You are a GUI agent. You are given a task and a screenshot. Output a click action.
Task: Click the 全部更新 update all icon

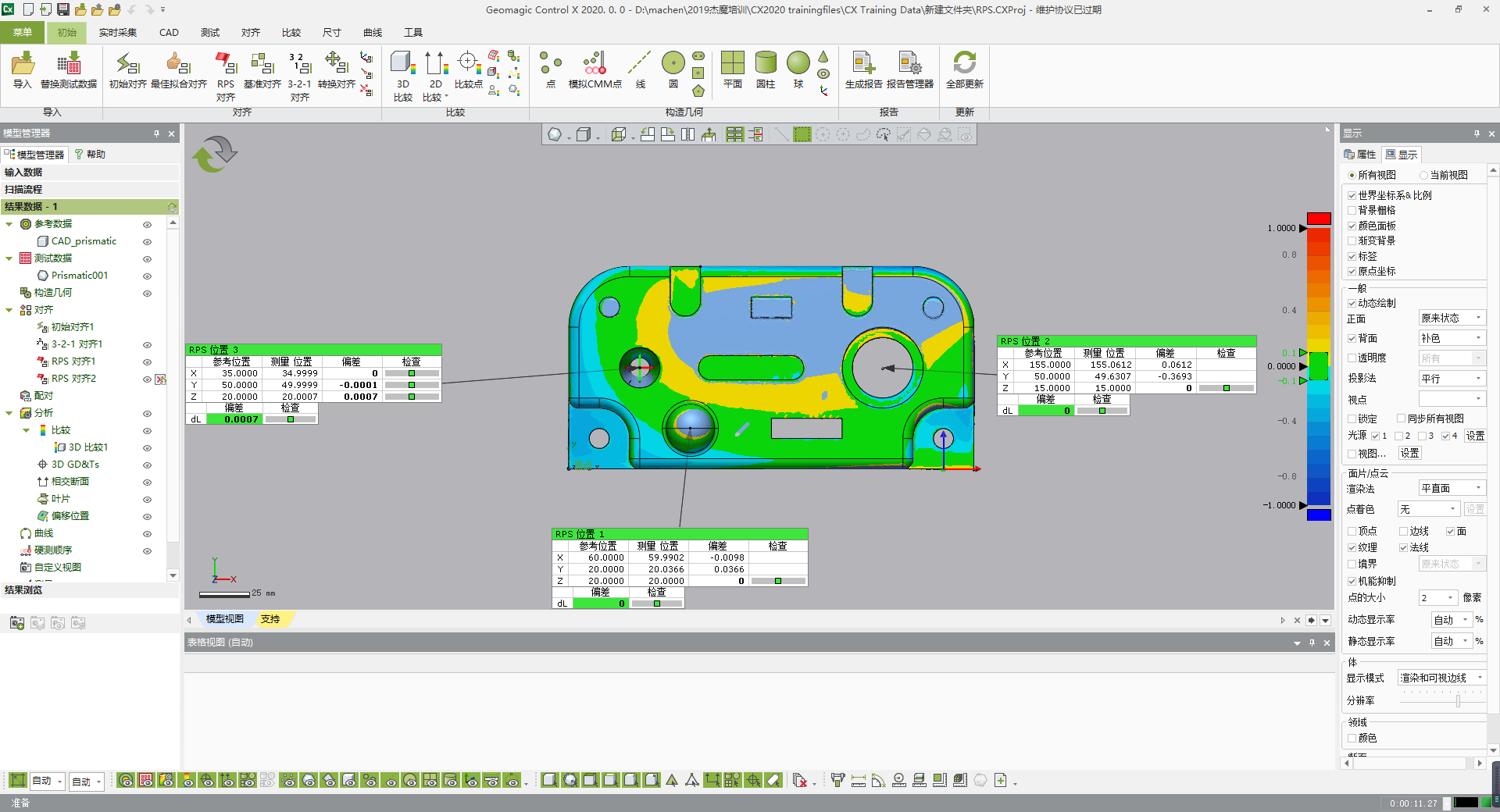click(x=964, y=64)
